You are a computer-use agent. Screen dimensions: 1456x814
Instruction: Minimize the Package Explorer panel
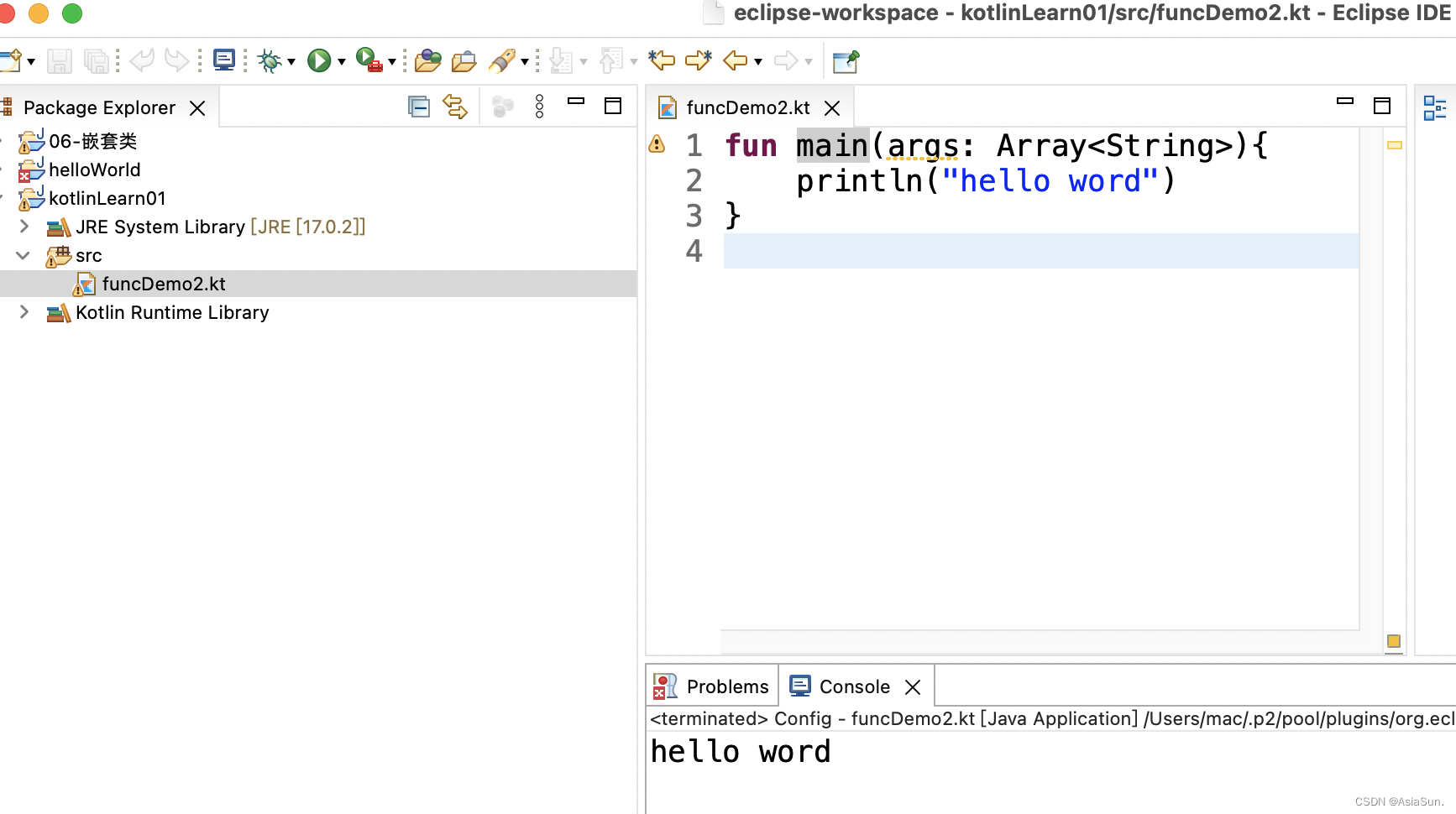coord(576,101)
